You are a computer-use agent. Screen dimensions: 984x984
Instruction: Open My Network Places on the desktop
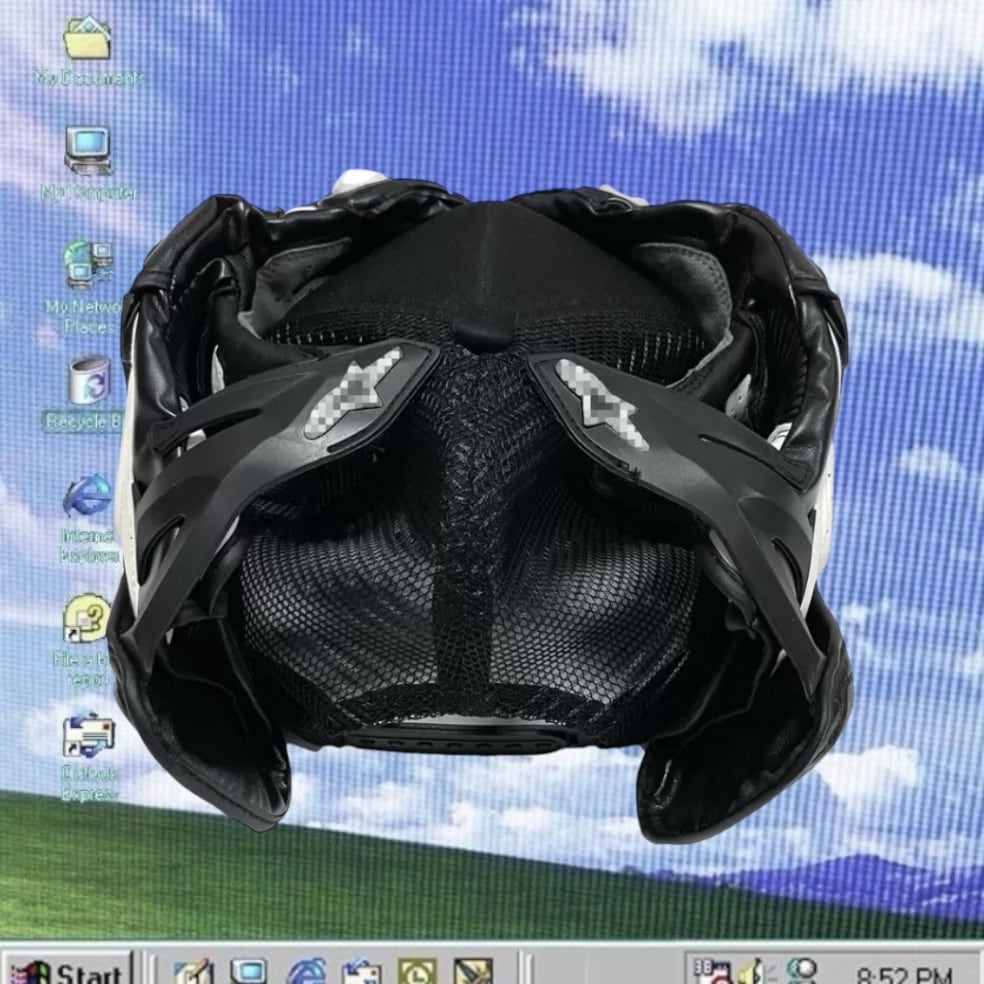(x=88, y=264)
